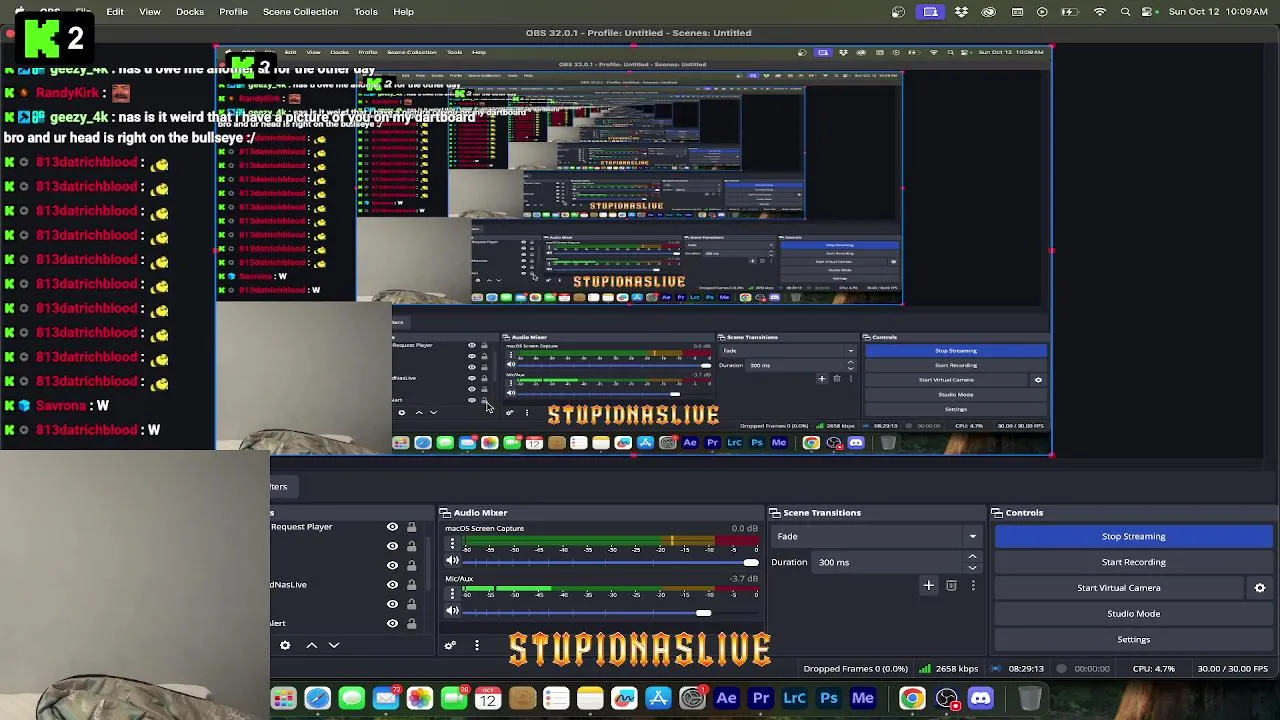Click Dropbox icon in menu bar
The width and height of the screenshot is (1280, 720).
(x=961, y=12)
